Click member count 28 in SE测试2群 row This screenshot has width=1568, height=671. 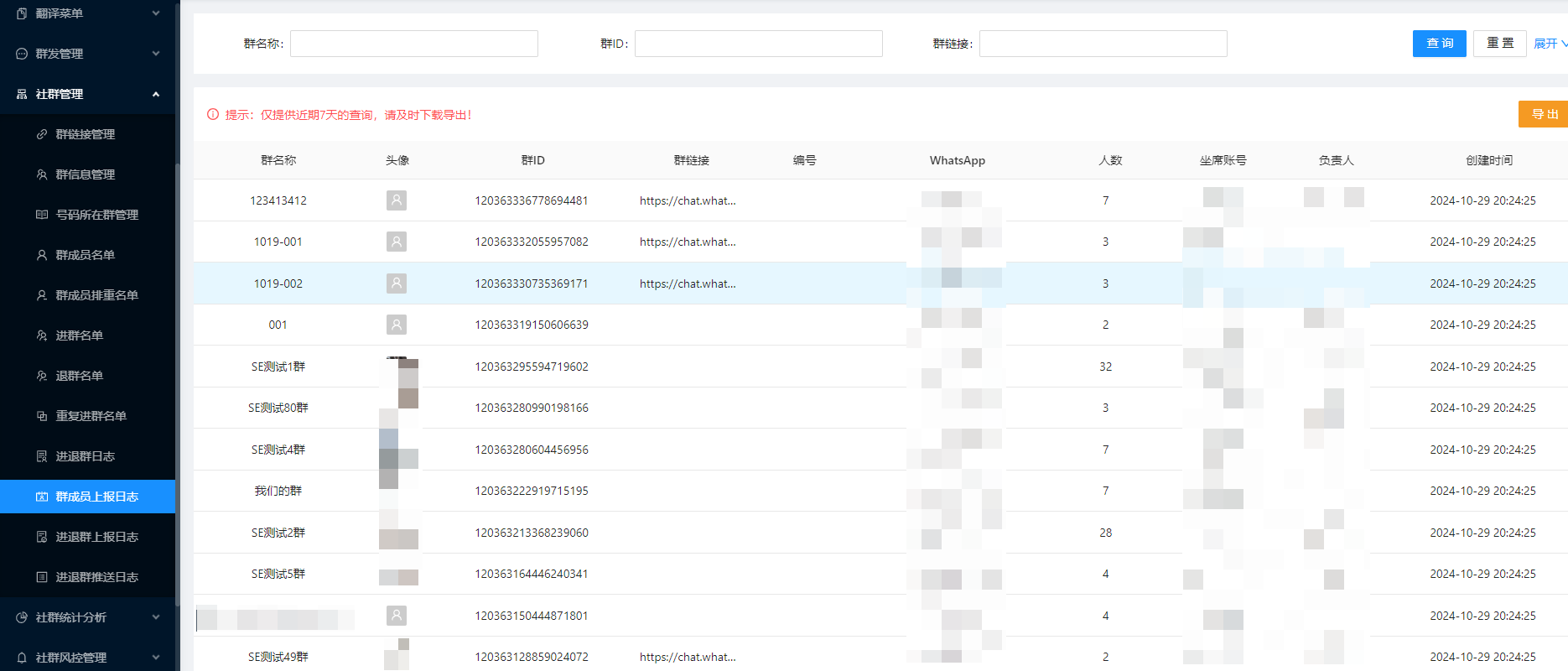(x=1106, y=533)
